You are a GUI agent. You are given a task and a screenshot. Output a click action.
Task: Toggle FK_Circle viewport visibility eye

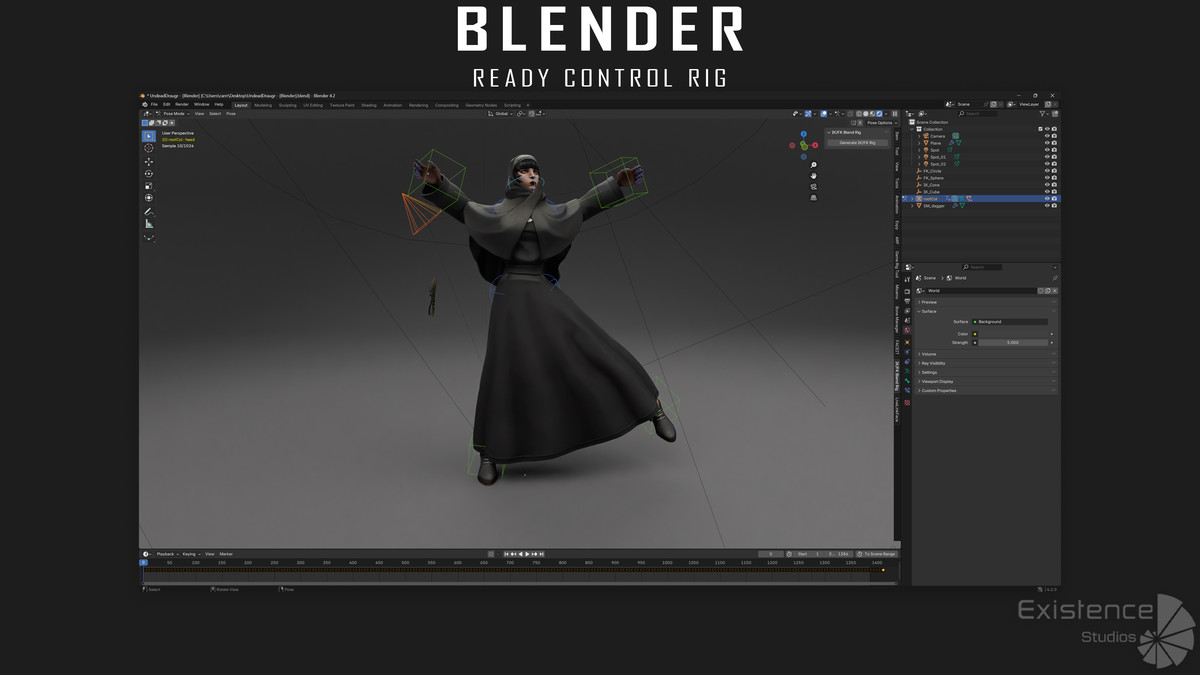point(1047,171)
